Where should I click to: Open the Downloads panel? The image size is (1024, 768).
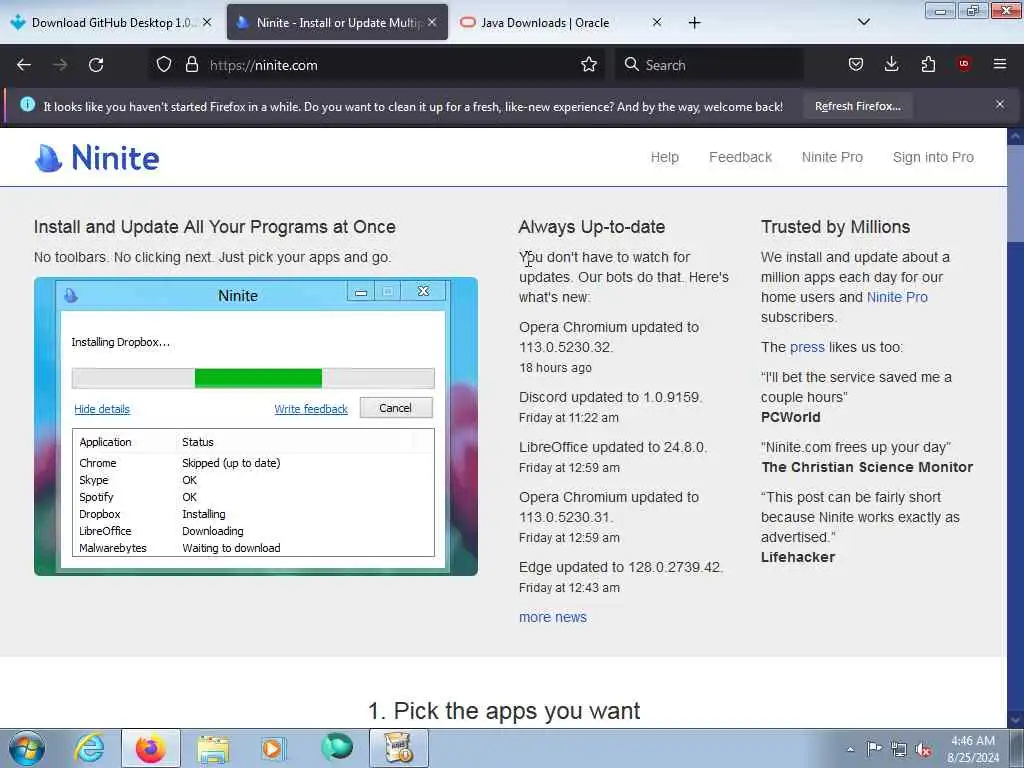point(891,65)
